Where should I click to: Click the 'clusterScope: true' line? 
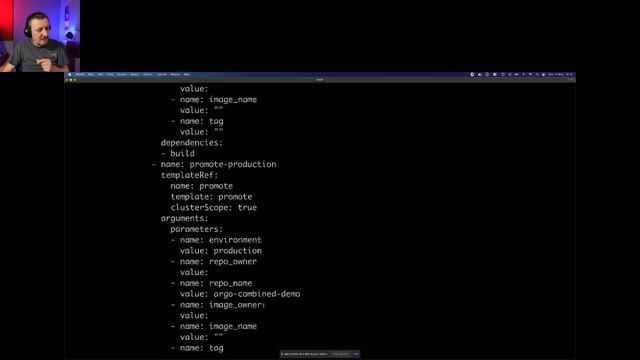[213, 207]
